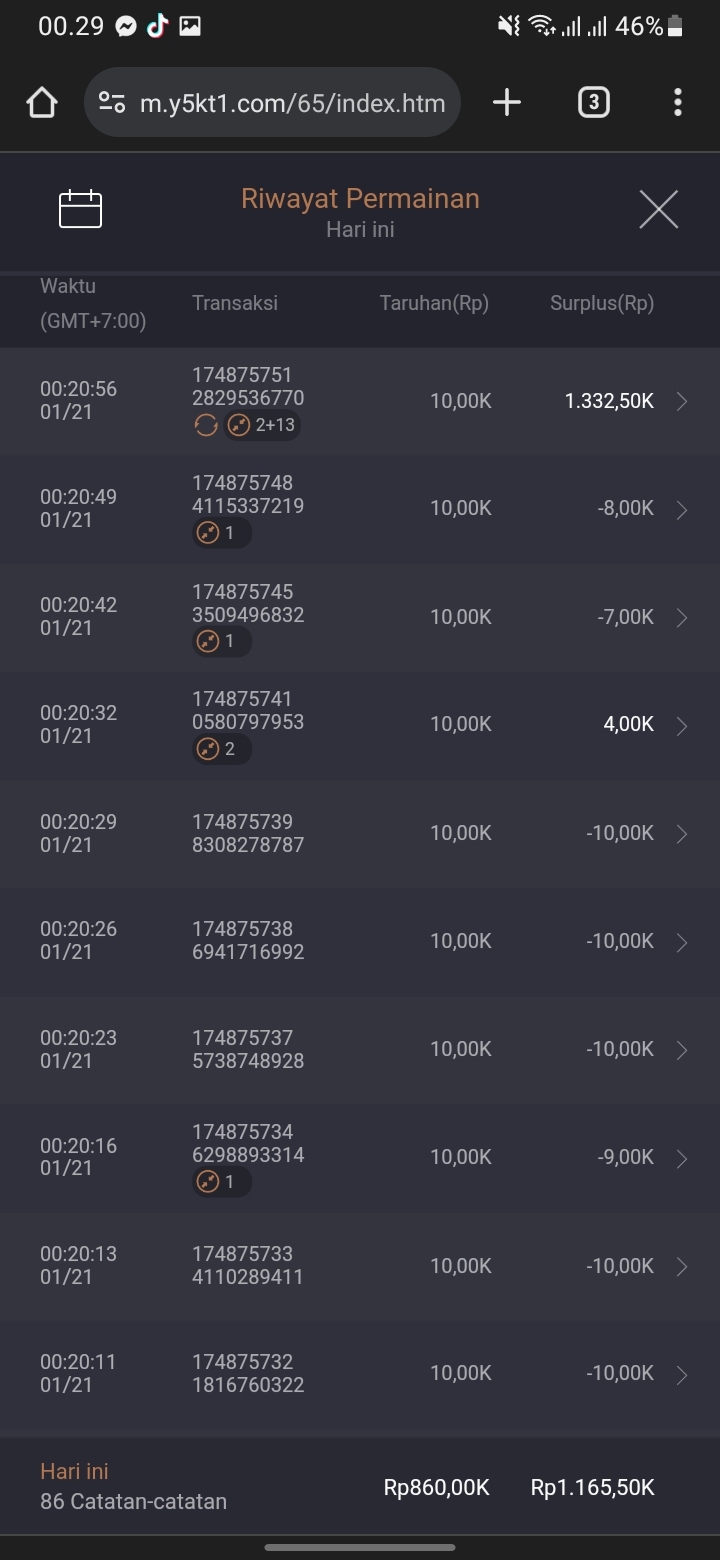Image resolution: width=720 pixels, height=1560 pixels.
Task: Open the tab switcher showing 3 tabs
Action: 593,102
